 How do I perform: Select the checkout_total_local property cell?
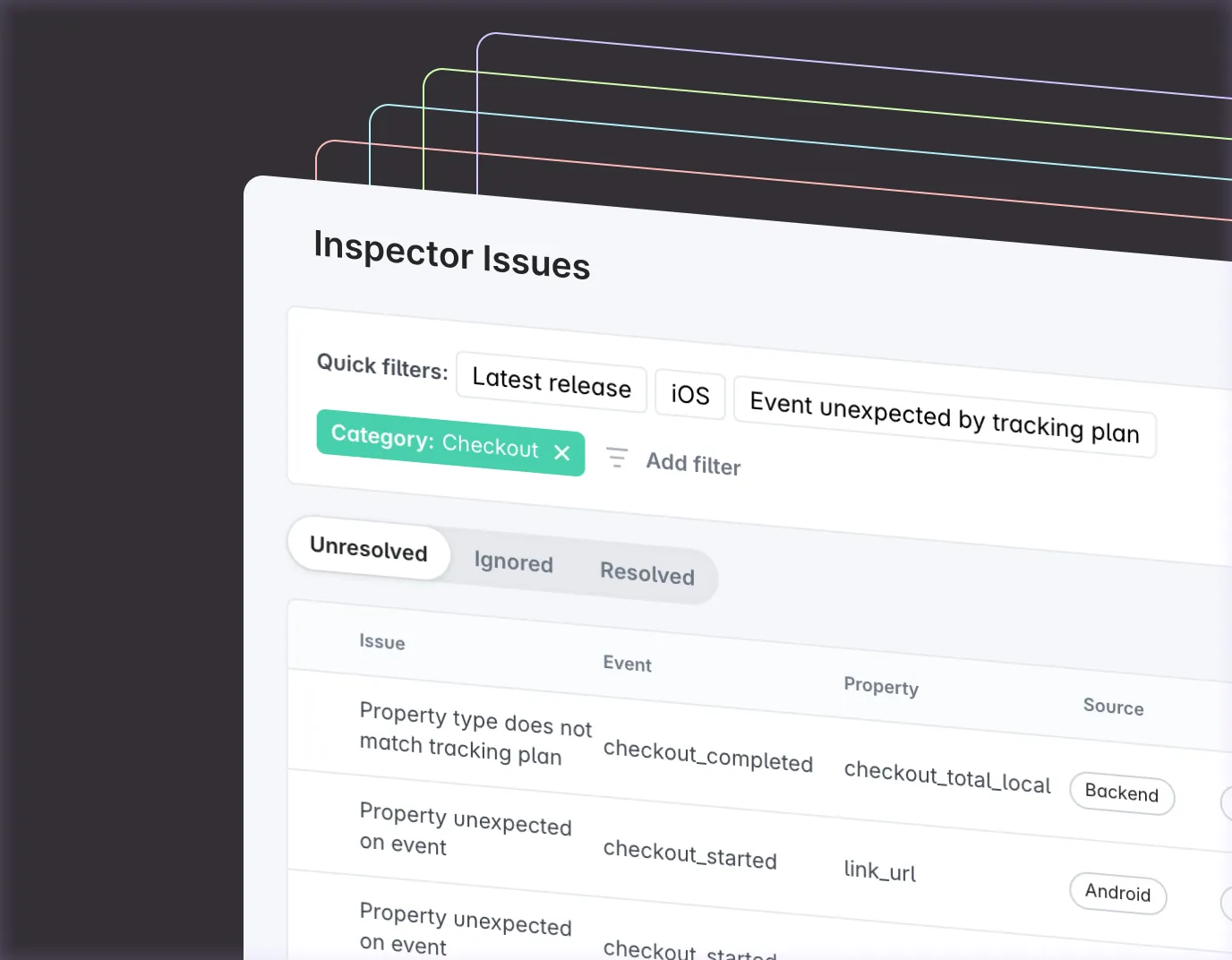pyautogui.click(x=947, y=777)
